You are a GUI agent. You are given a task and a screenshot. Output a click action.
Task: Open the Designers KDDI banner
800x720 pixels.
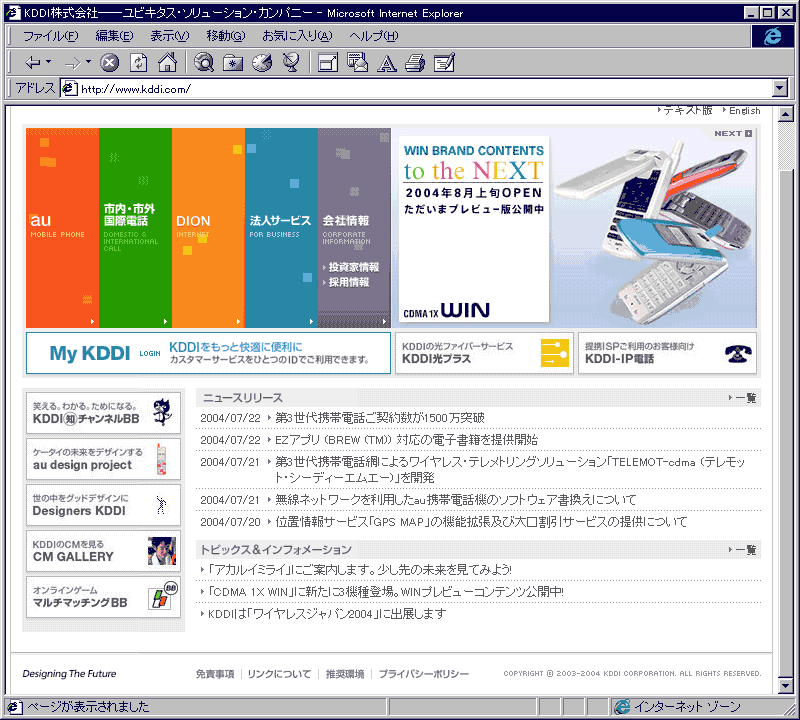coord(103,505)
